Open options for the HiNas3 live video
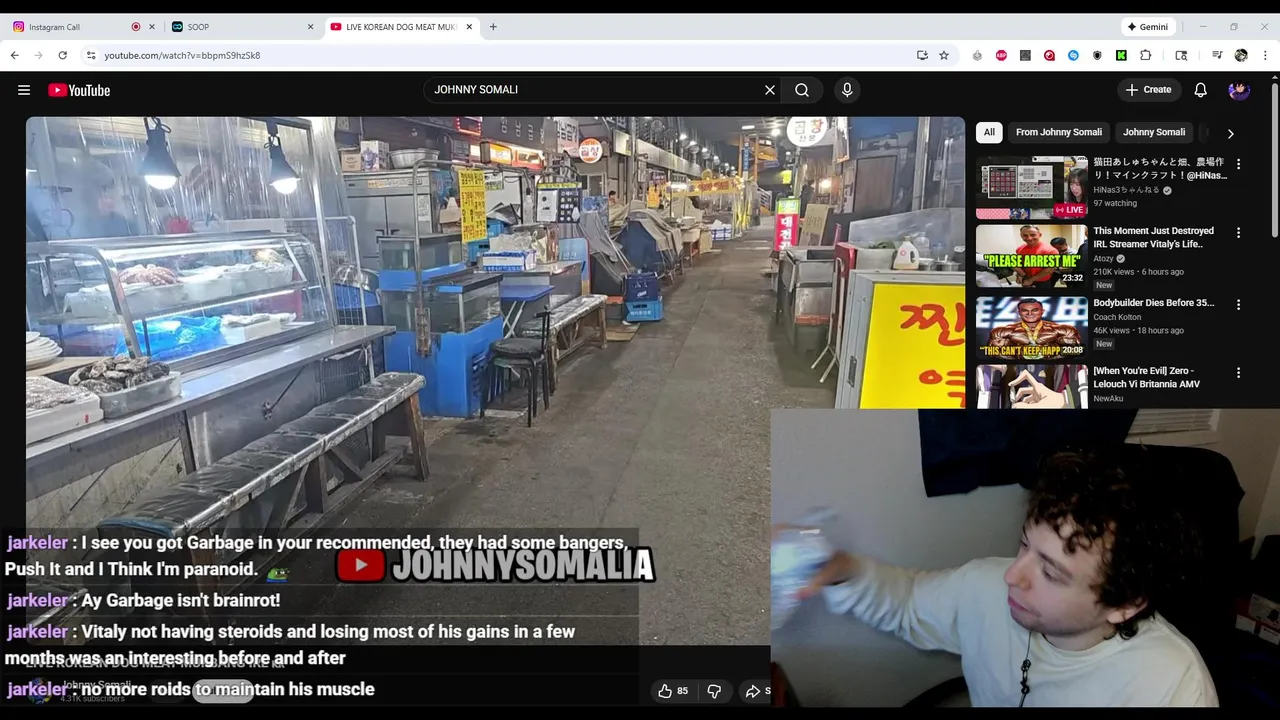The image size is (1280, 720). click(x=1238, y=163)
